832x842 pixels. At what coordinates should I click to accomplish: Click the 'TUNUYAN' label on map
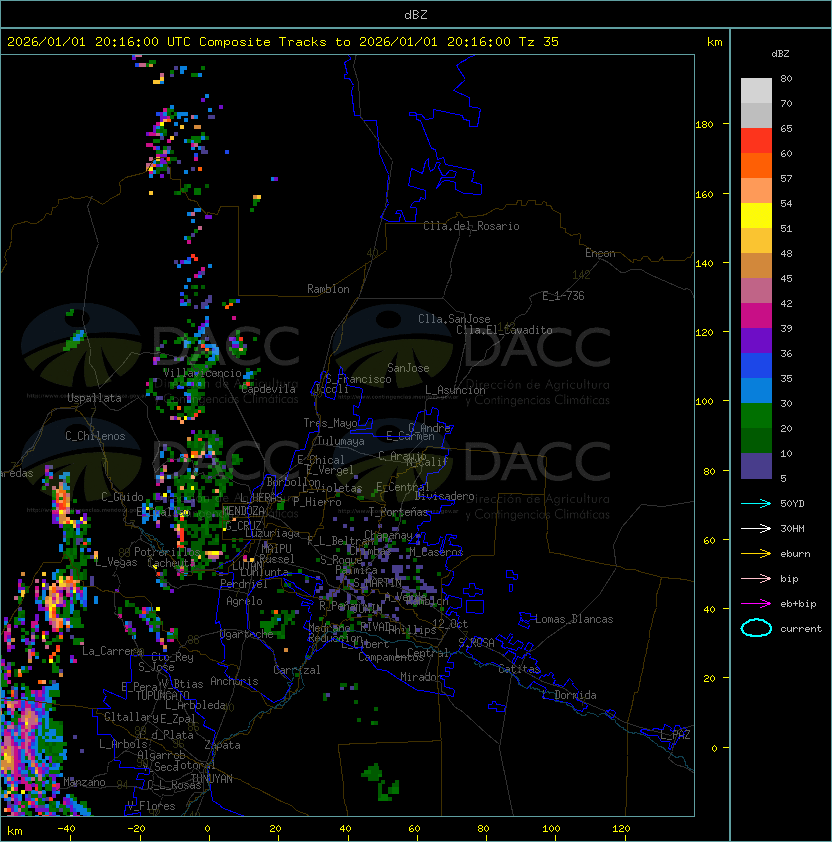(212, 779)
